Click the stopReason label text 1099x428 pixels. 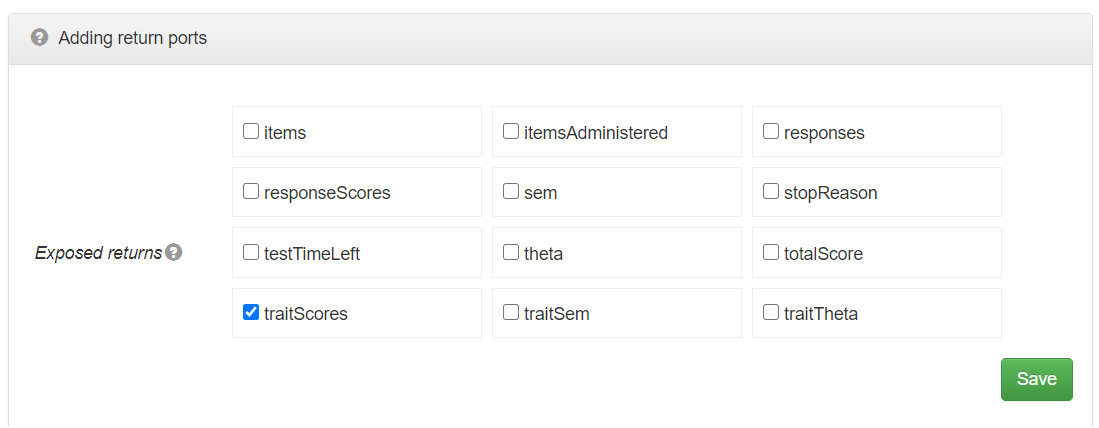(x=831, y=193)
